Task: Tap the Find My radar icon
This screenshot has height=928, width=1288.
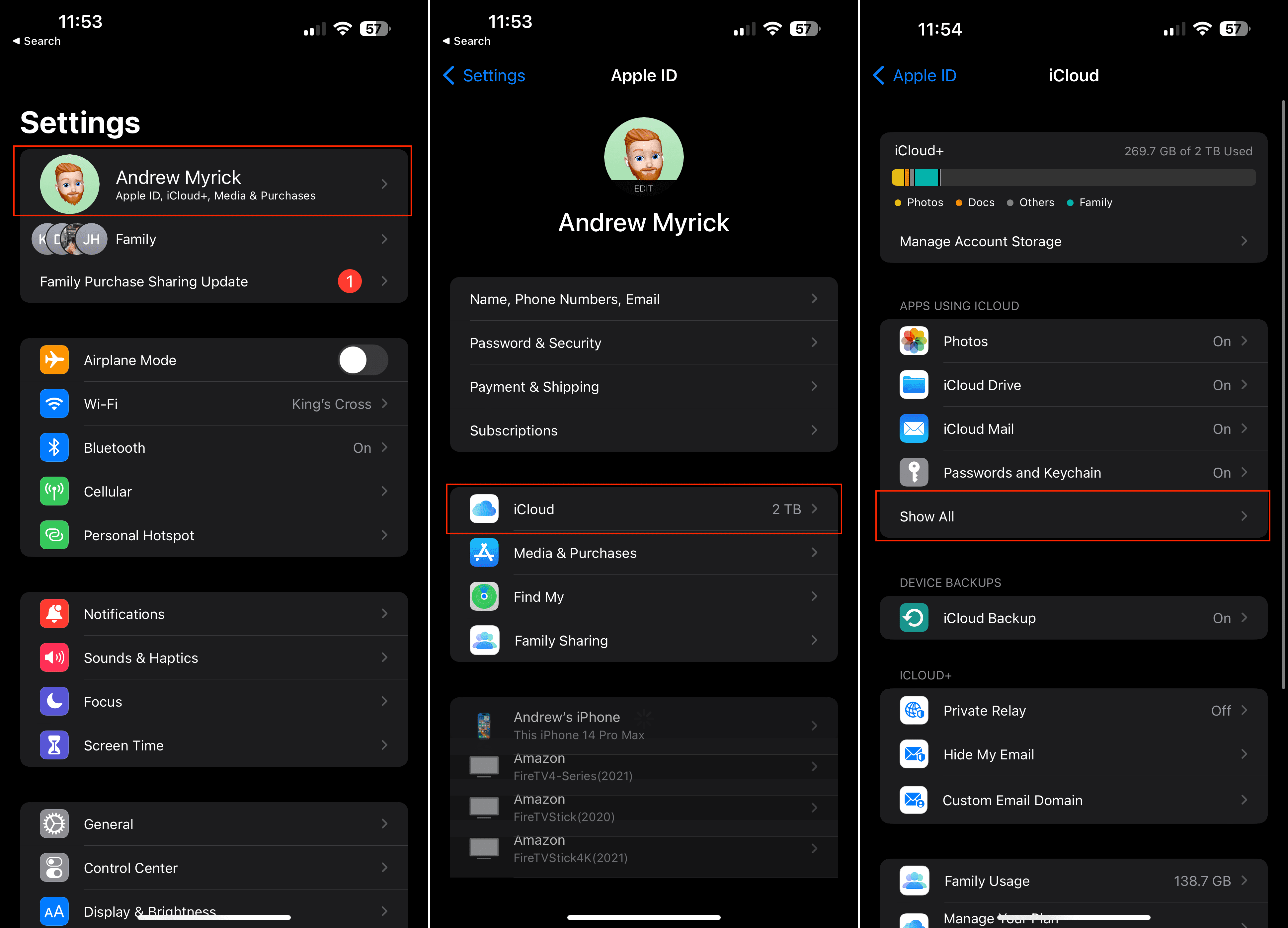Action: pos(484,596)
